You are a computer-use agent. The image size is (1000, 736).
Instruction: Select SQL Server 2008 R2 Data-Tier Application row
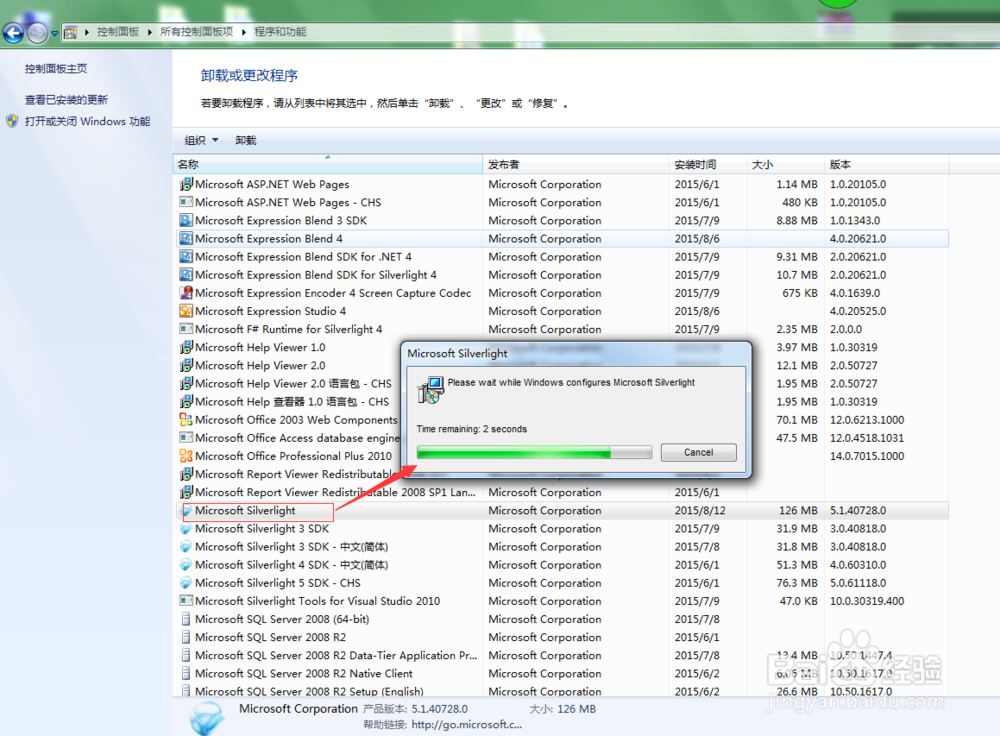pyautogui.click(x=561, y=656)
